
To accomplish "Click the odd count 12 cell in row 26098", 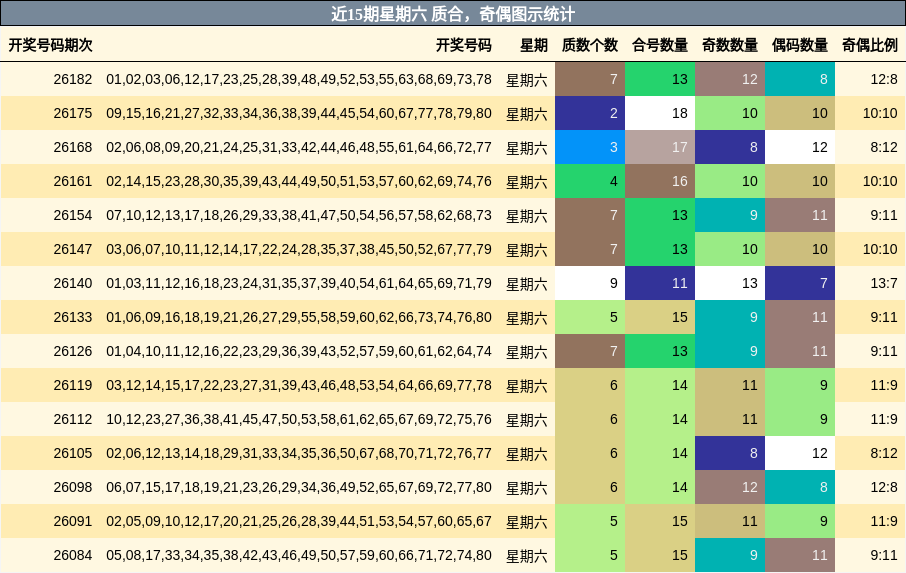I will (x=730, y=488).
